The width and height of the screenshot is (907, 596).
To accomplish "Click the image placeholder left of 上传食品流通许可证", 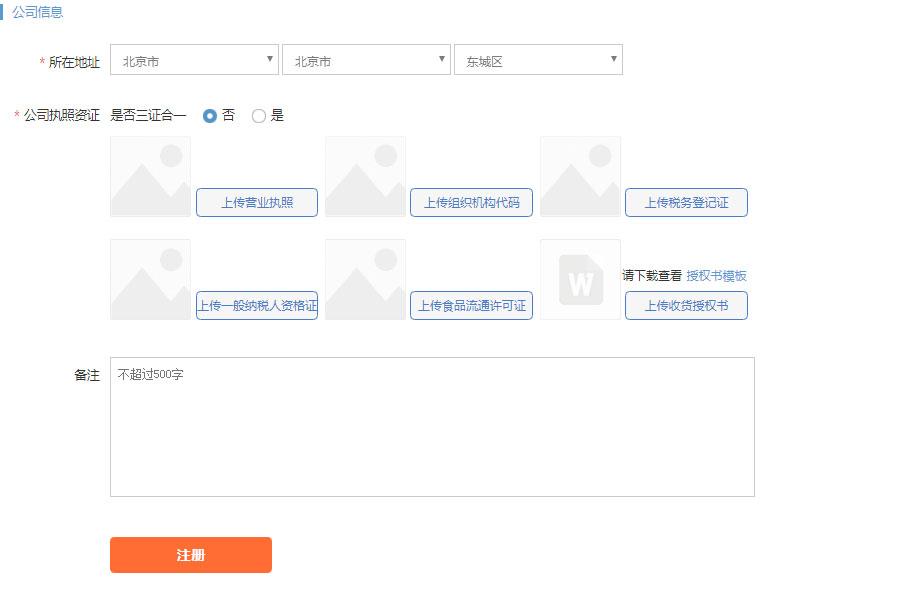I will [365, 280].
